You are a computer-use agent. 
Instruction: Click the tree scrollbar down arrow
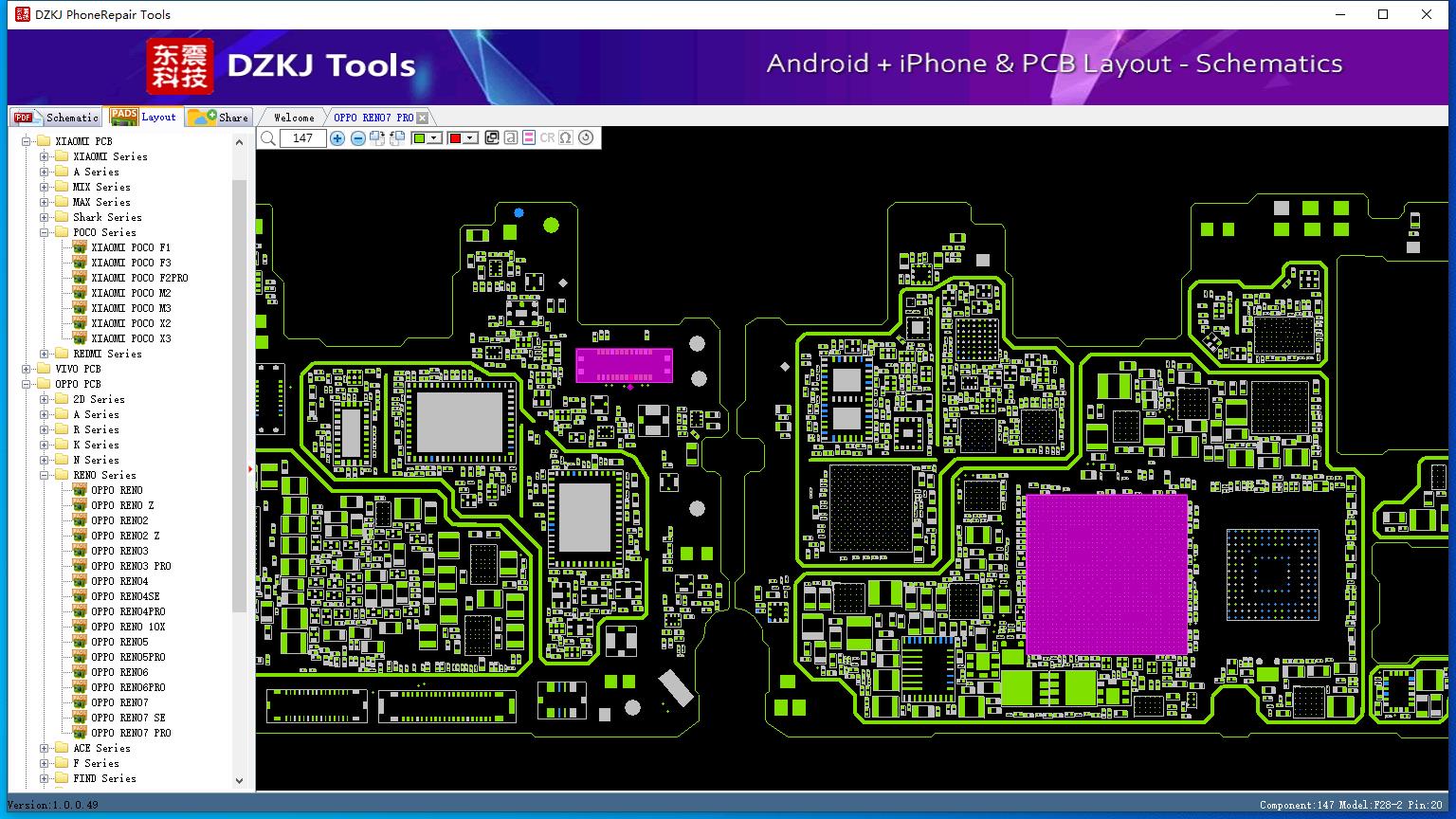pyautogui.click(x=239, y=781)
